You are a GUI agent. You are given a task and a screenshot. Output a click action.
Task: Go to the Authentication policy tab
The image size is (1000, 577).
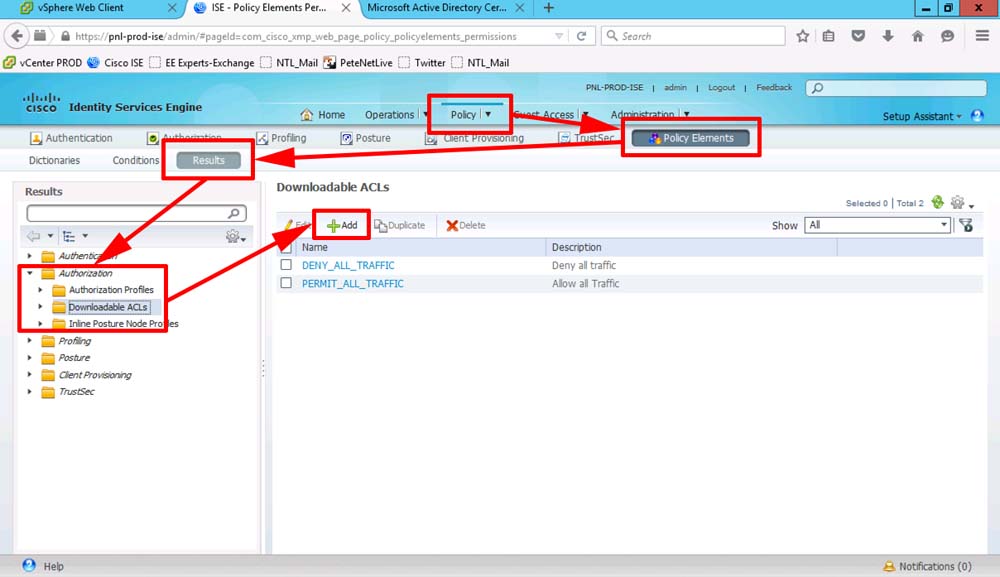(x=71, y=138)
